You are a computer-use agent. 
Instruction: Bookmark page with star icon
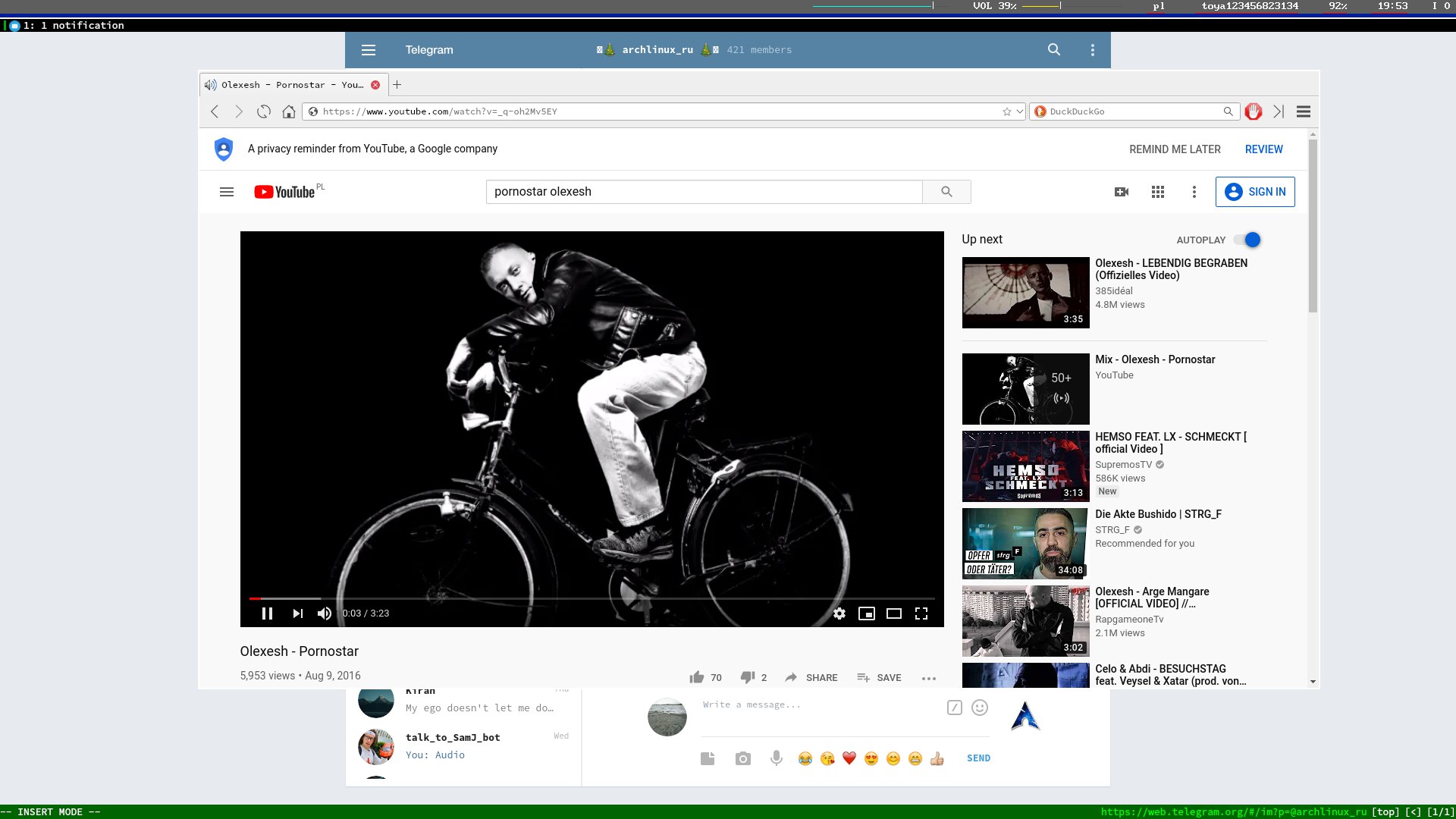[1007, 111]
